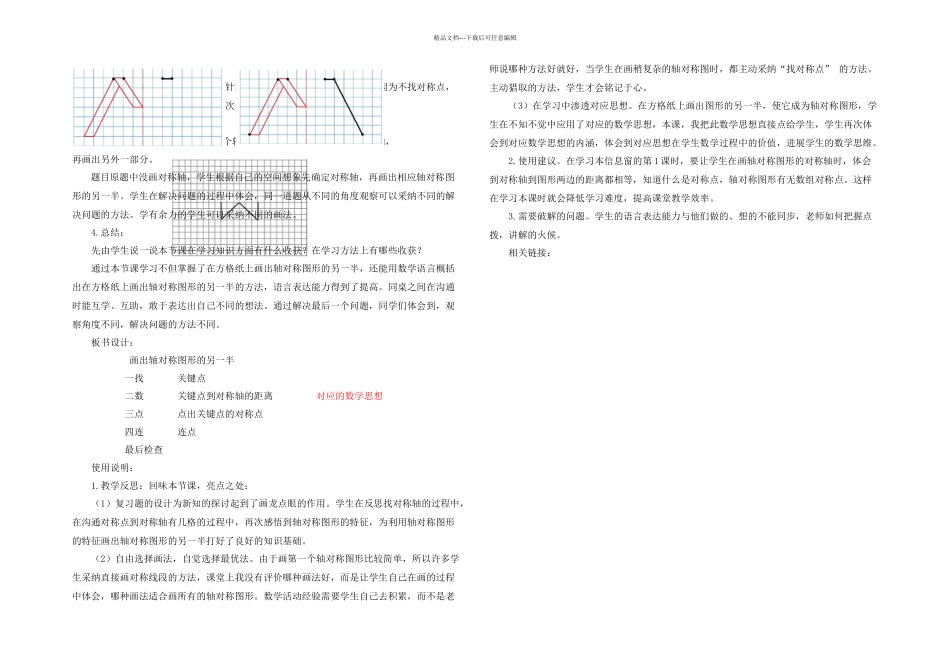Click the paragraph starting 2.使用建议
This screenshot has height=672, width=950.
tap(680, 179)
